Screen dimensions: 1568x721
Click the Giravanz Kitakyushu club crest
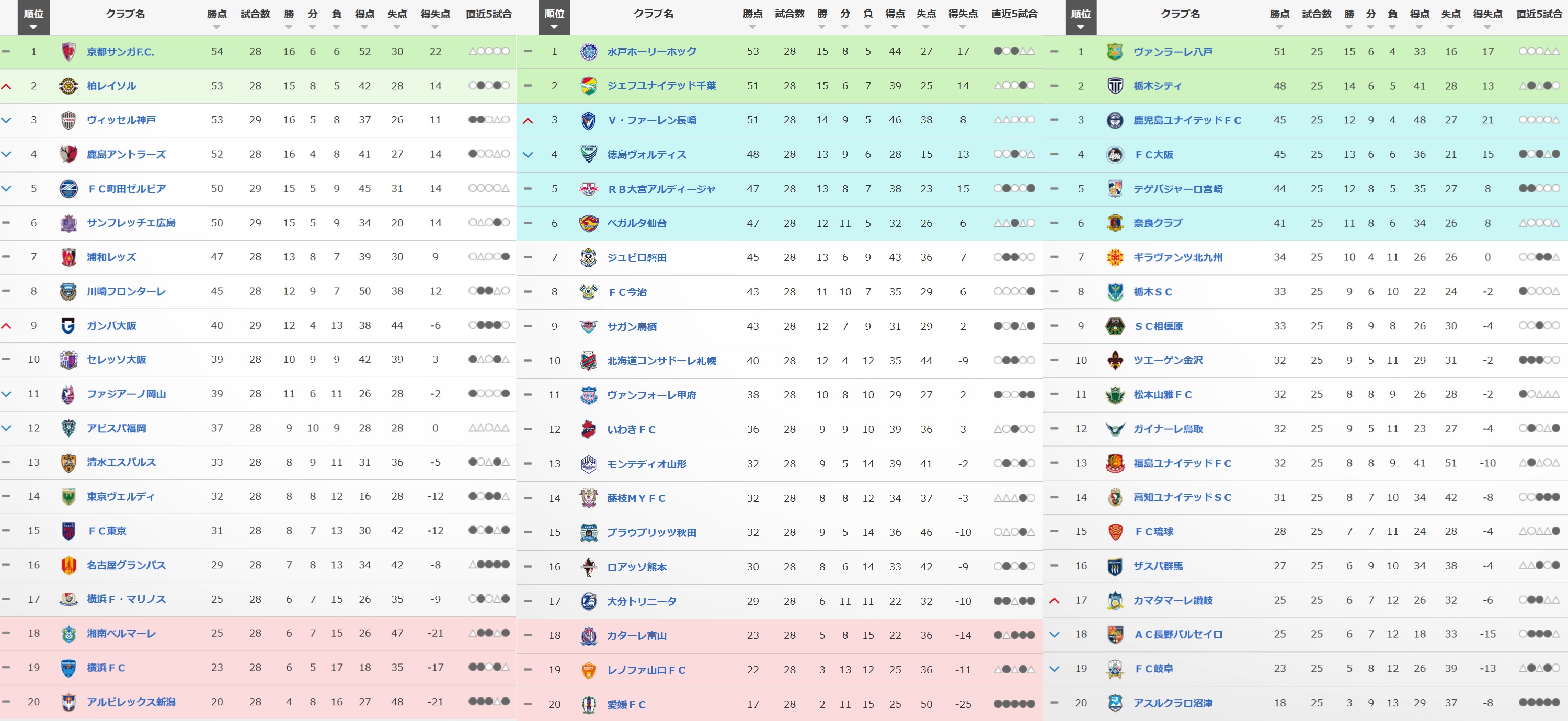point(1115,258)
